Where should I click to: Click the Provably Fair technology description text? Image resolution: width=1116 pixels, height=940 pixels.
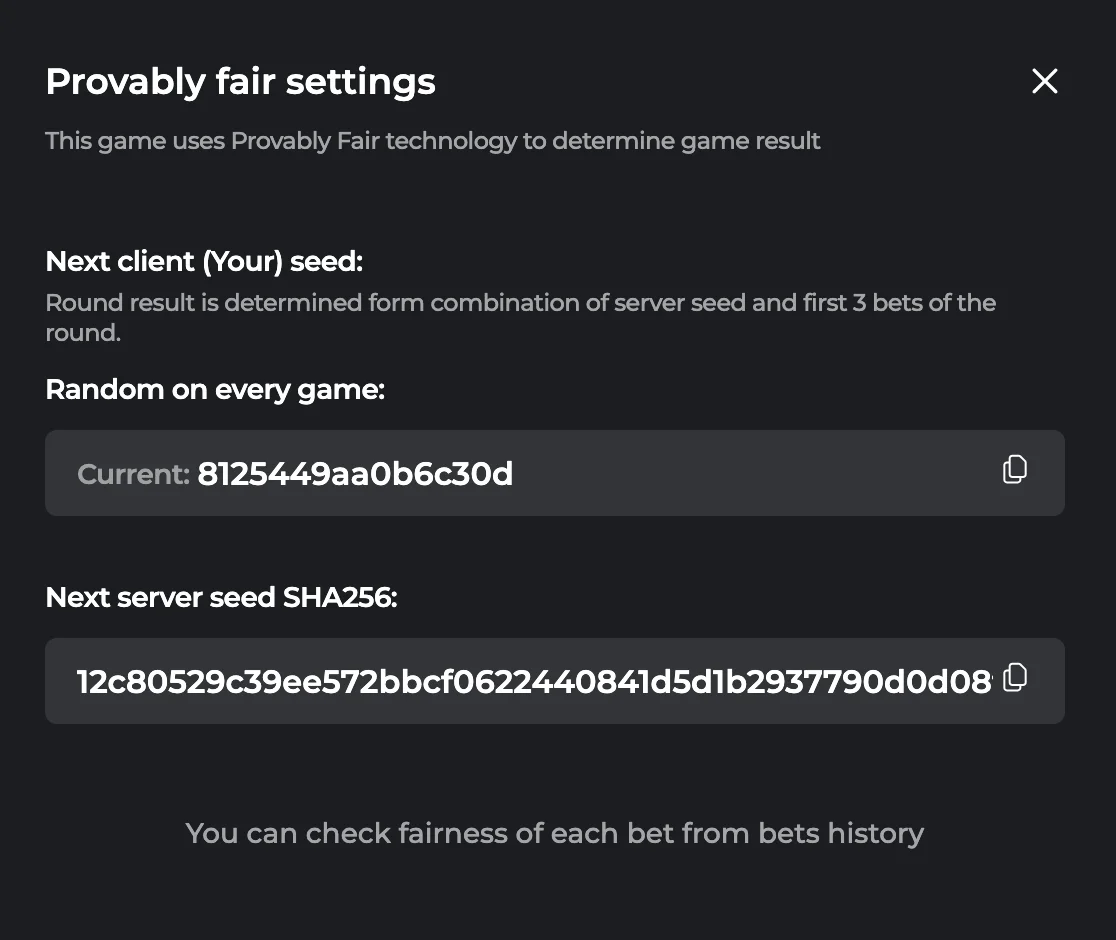click(432, 141)
